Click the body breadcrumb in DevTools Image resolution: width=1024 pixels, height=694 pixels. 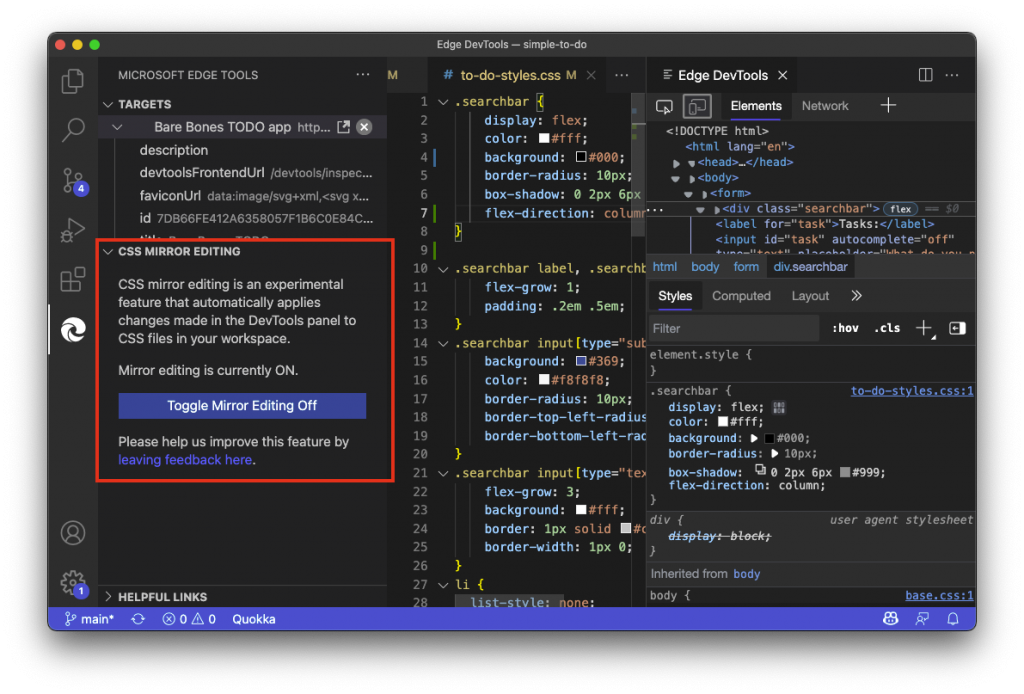point(705,267)
